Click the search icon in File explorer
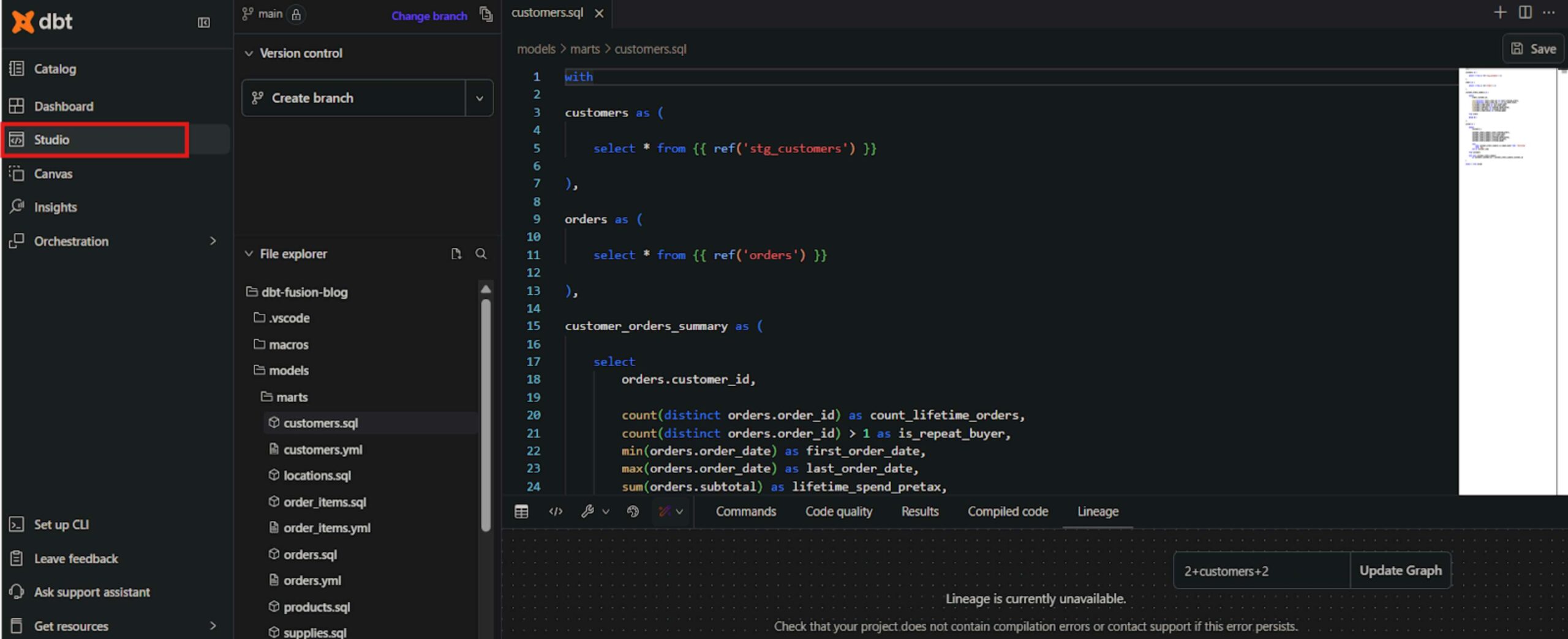This screenshot has height=639, width=1568. pos(481,254)
